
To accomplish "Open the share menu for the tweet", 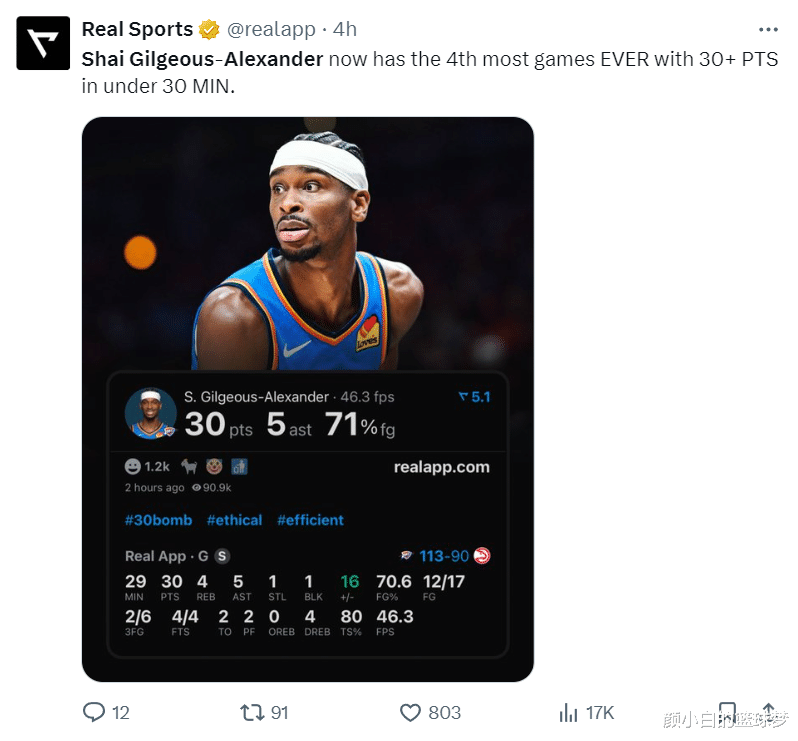I will (x=769, y=712).
